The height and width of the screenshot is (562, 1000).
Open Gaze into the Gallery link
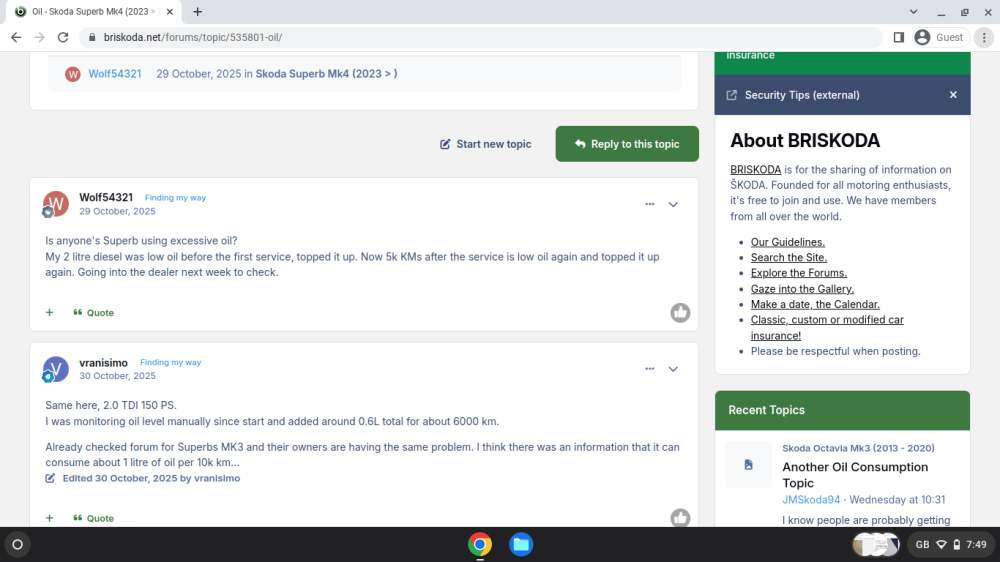point(802,288)
